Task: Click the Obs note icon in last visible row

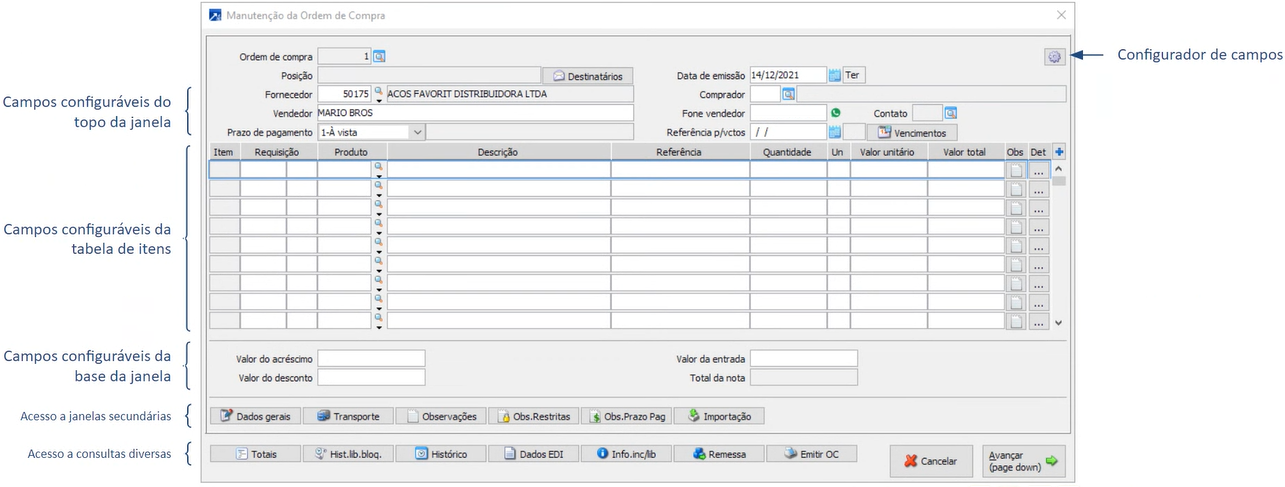Action: pyautogui.click(x=1017, y=322)
